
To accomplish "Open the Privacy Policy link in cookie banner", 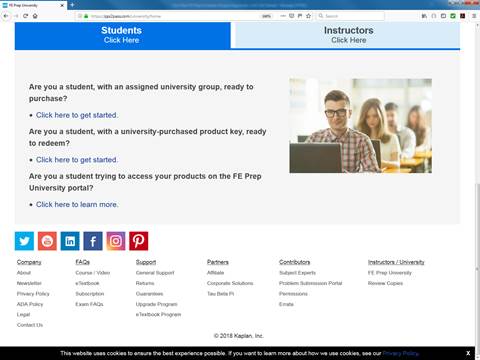I will click(400, 353).
